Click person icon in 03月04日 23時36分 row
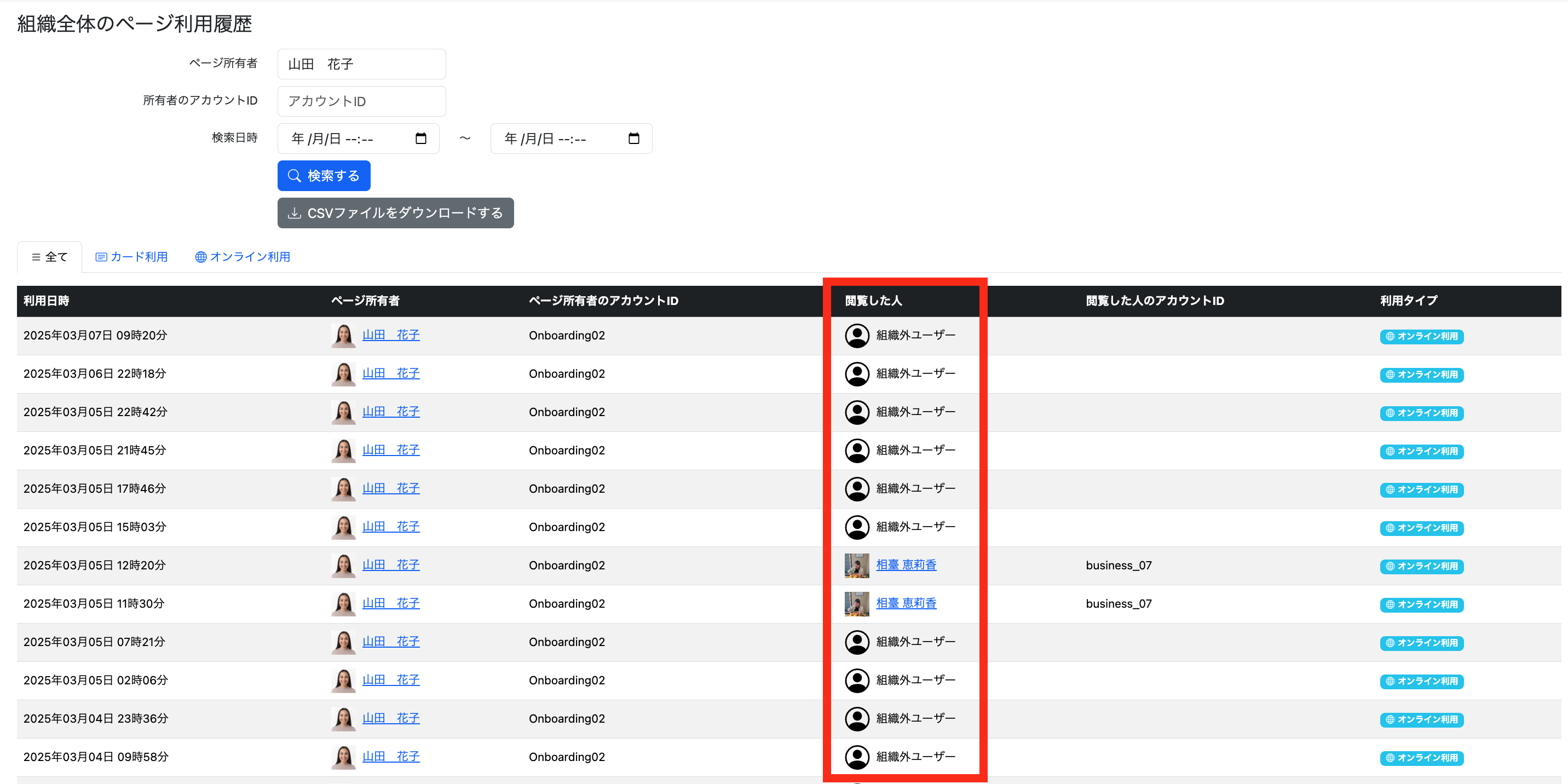The width and height of the screenshot is (1568, 784). pos(857,719)
